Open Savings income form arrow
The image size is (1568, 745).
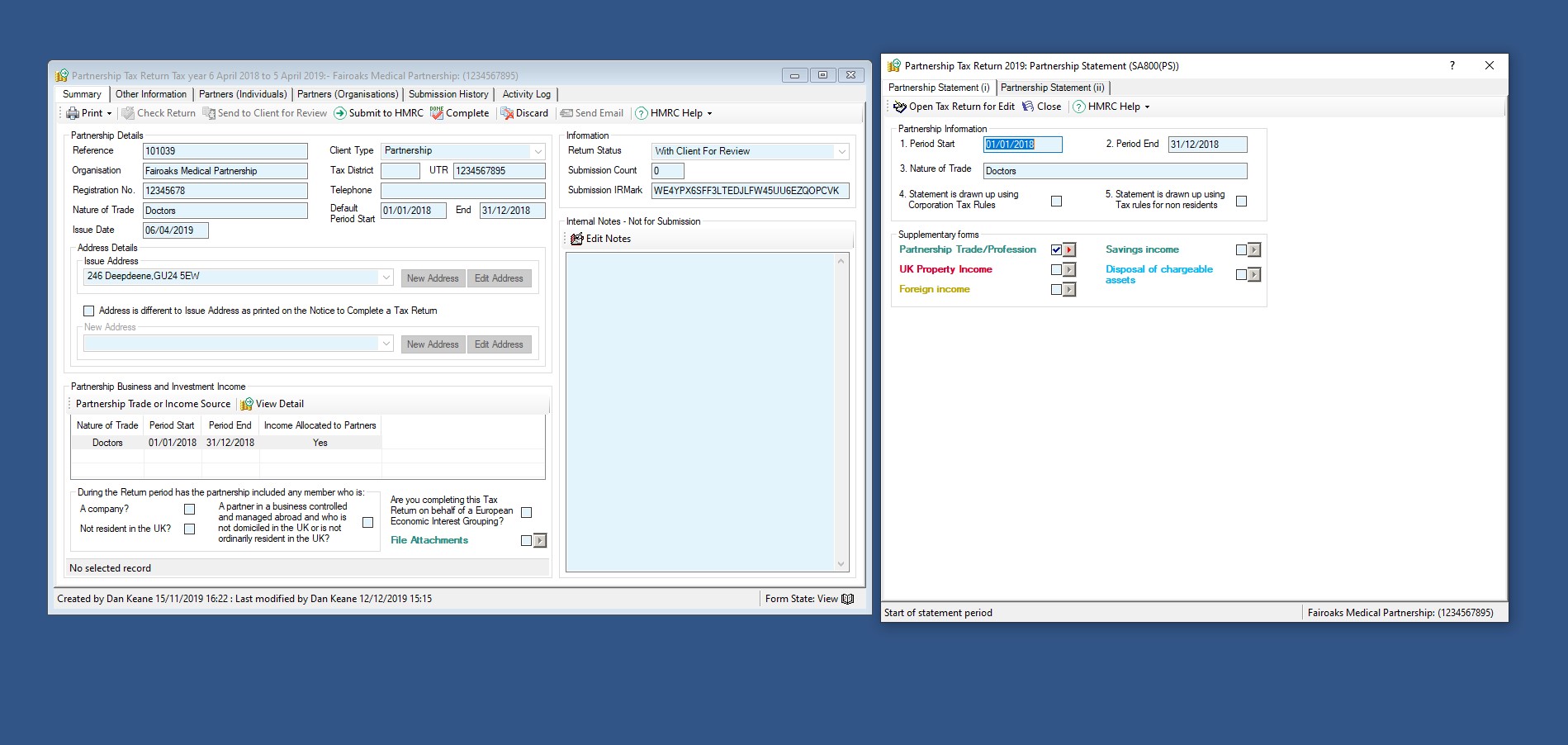click(x=1255, y=250)
